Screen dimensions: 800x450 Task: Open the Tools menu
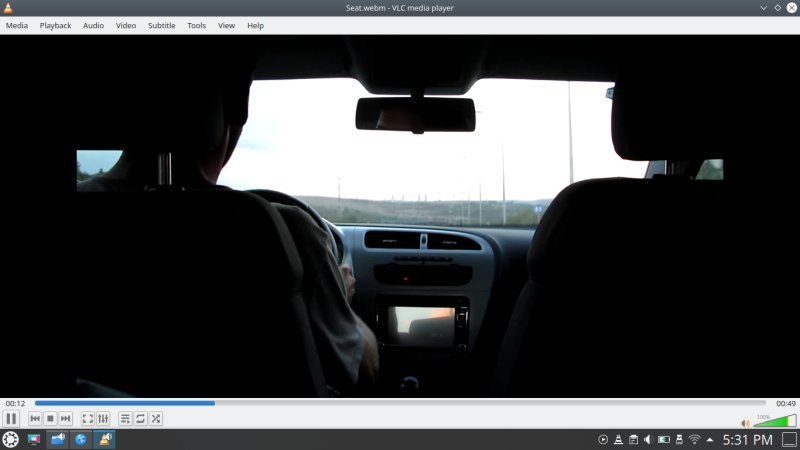tap(196, 26)
